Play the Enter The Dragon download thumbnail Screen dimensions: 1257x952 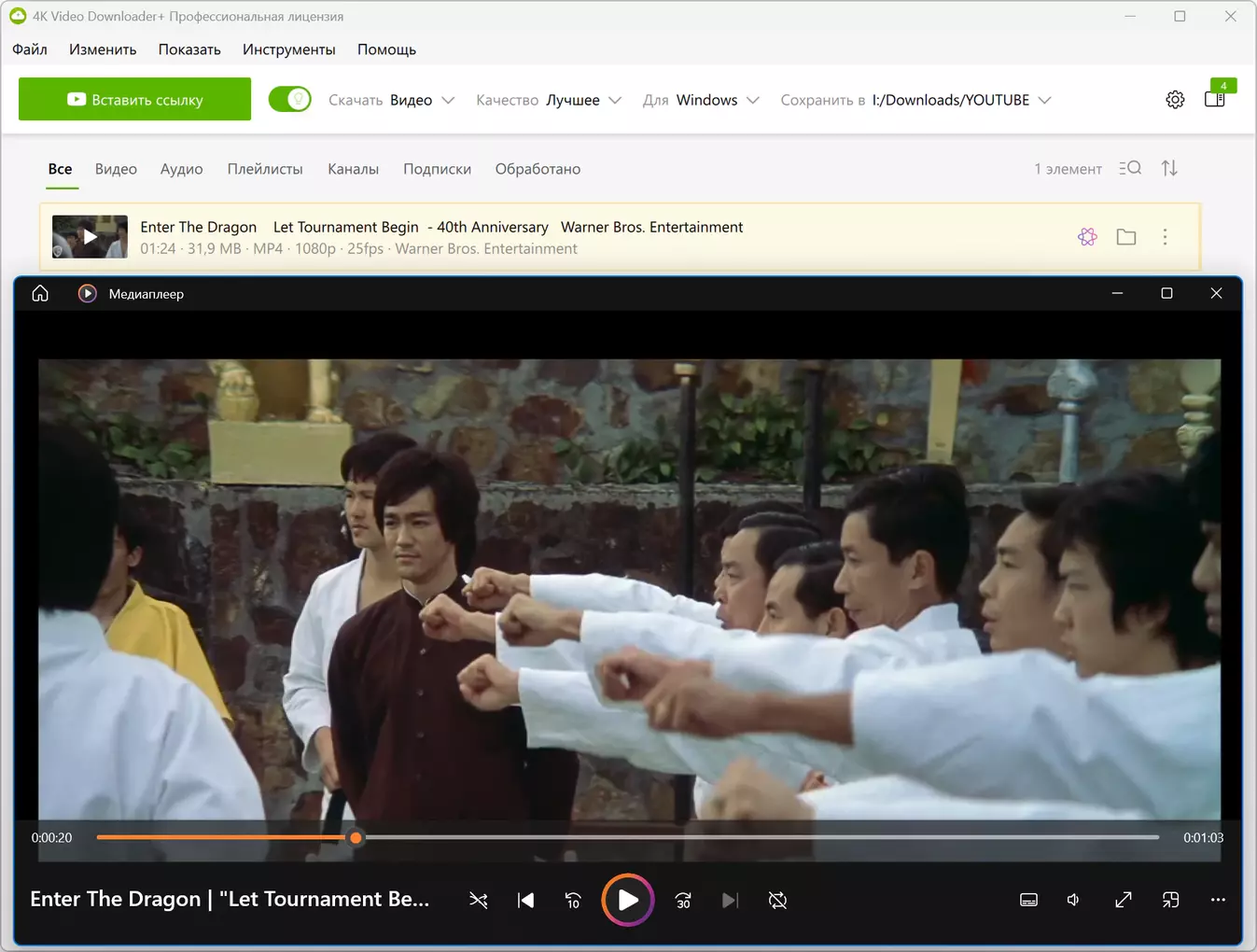90,237
